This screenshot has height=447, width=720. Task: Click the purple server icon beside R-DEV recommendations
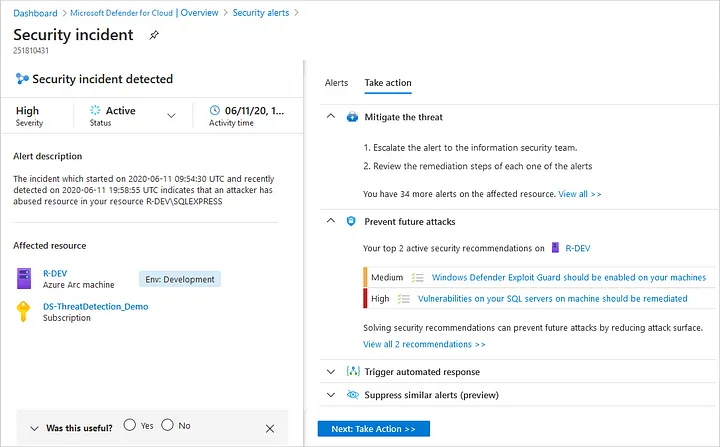(x=555, y=248)
